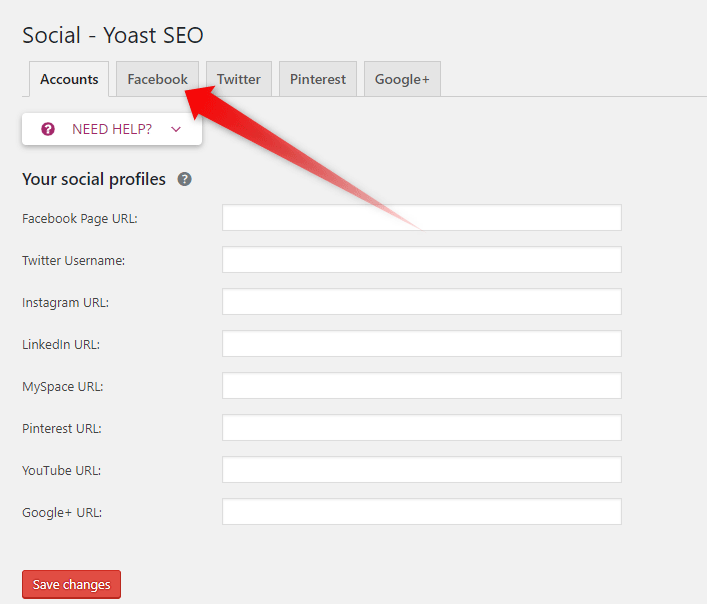Viewport: 707px width, 604px height.
Task: Focus the Facebook Page URL field
Action: [x=421, y=218]
